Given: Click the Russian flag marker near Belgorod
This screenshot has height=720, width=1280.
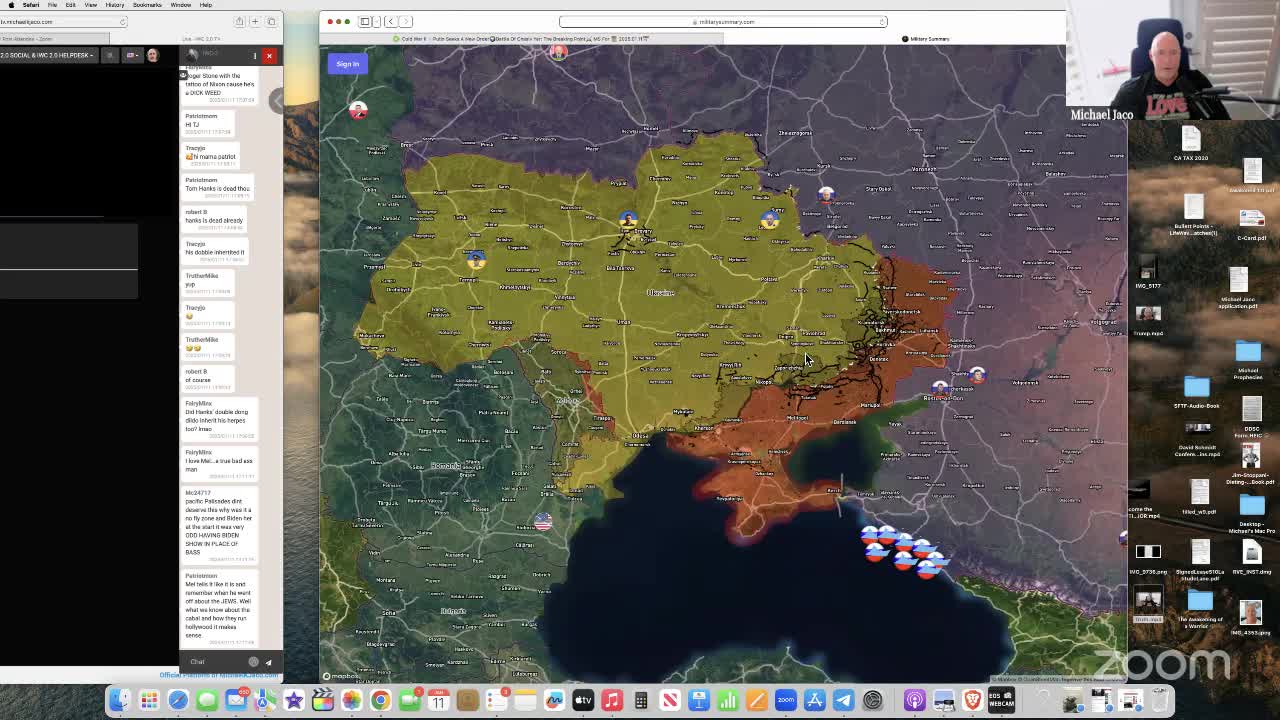Looking at the screenshot, I should 826,194.
